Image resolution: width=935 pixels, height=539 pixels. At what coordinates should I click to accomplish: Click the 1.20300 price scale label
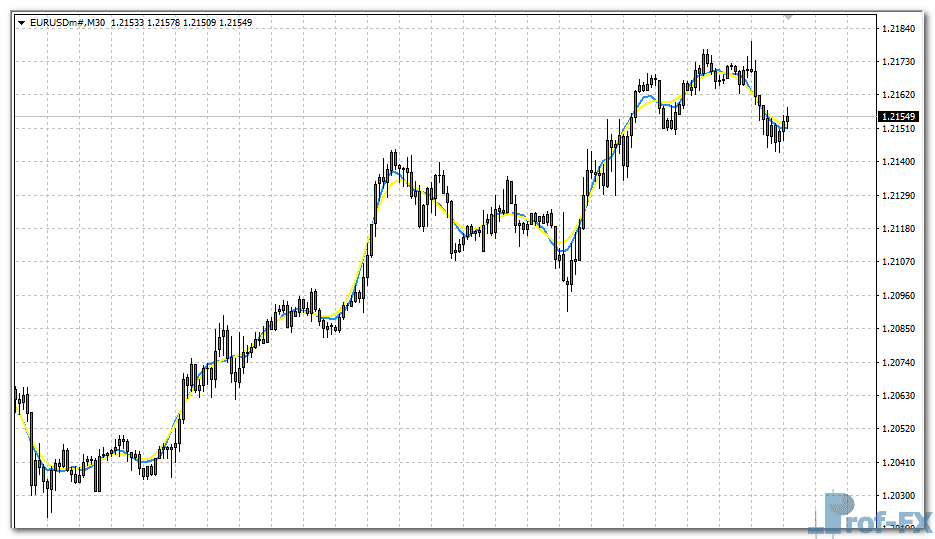(x=900, y=496)
